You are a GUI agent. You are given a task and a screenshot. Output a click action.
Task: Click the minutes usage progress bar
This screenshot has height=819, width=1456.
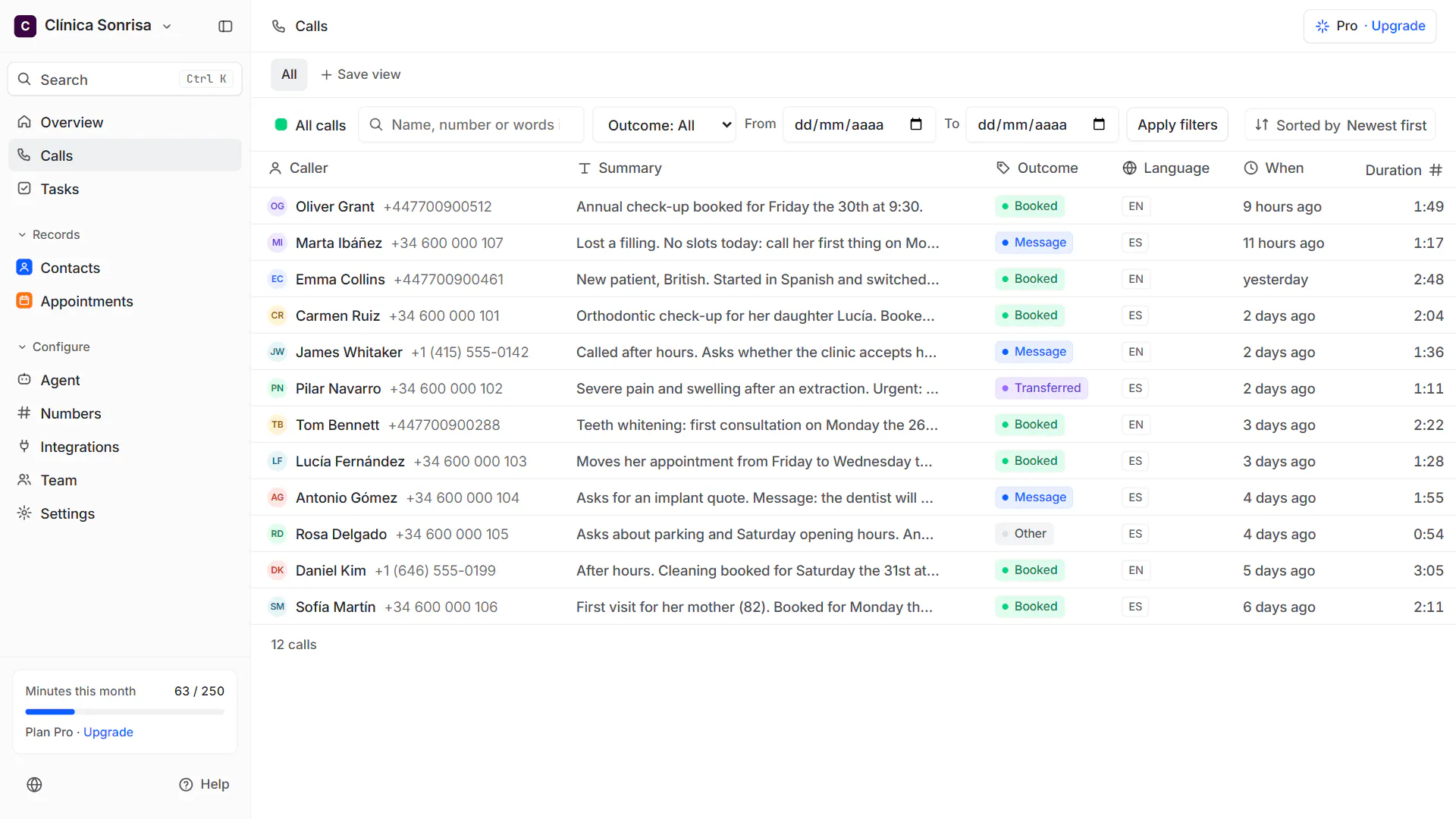(x=125, y=712)
